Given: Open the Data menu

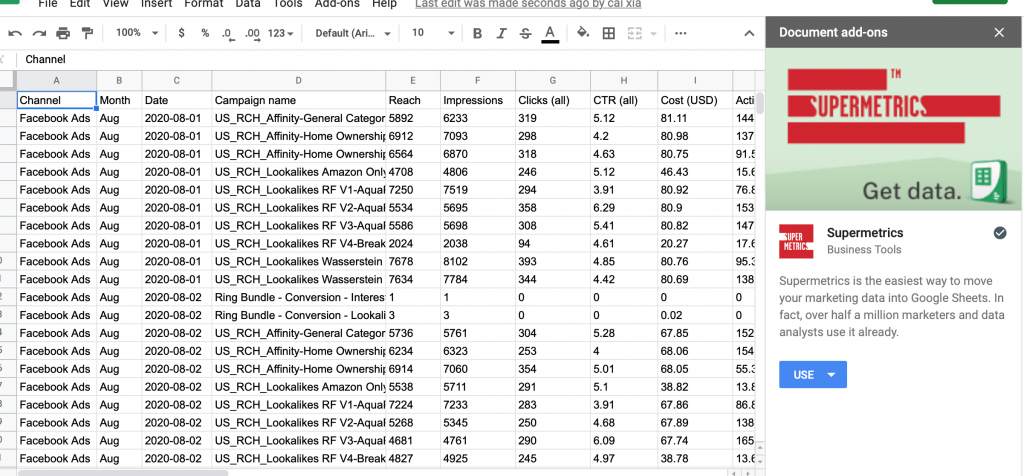Looking at the screenshot, I should coord(248,4).
